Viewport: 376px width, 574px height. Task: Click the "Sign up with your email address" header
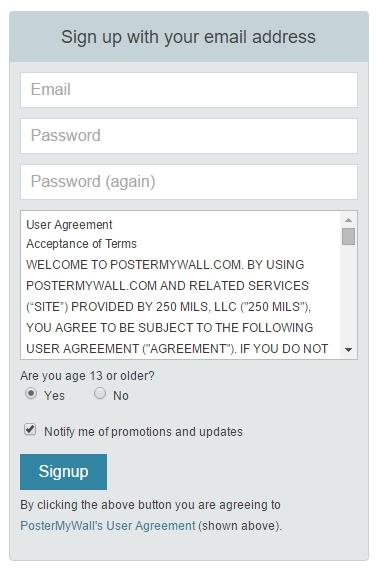click(x=188, y=37)
